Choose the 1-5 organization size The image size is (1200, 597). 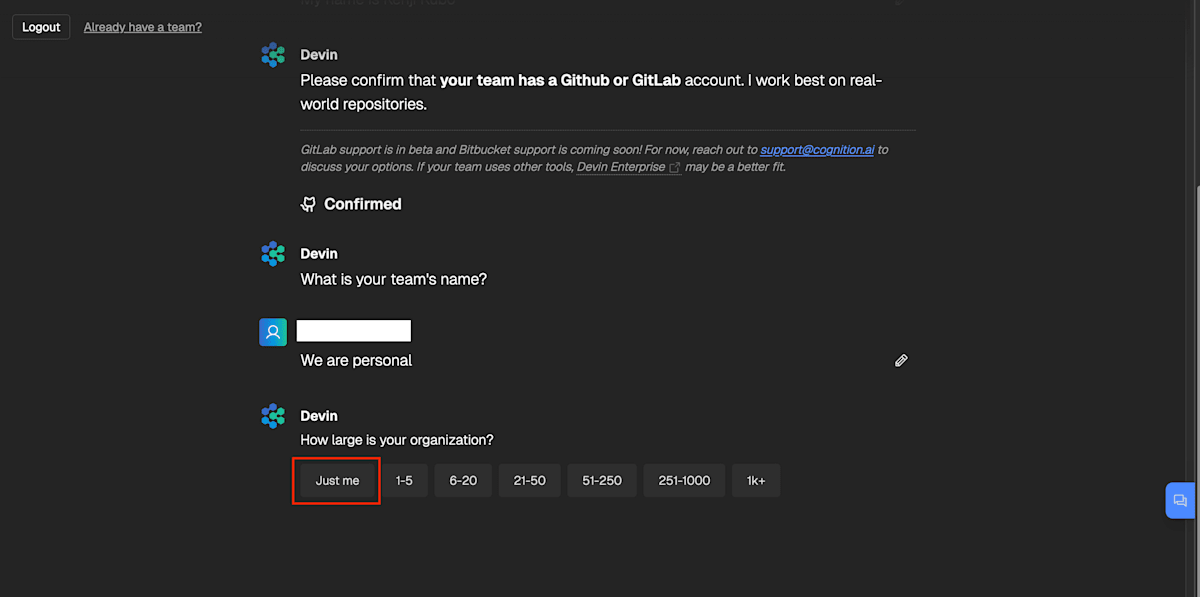404,481
